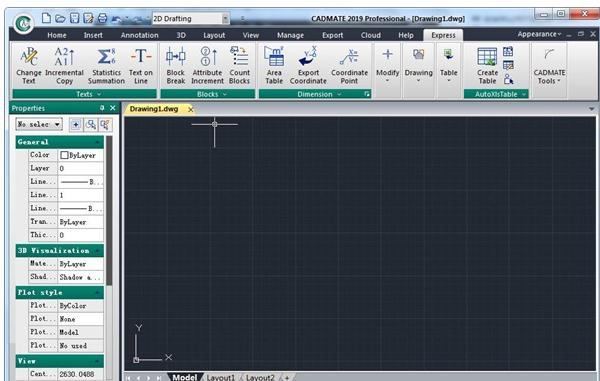
Task: Activate the Block Break tool
Action: (x=176, y=66)
